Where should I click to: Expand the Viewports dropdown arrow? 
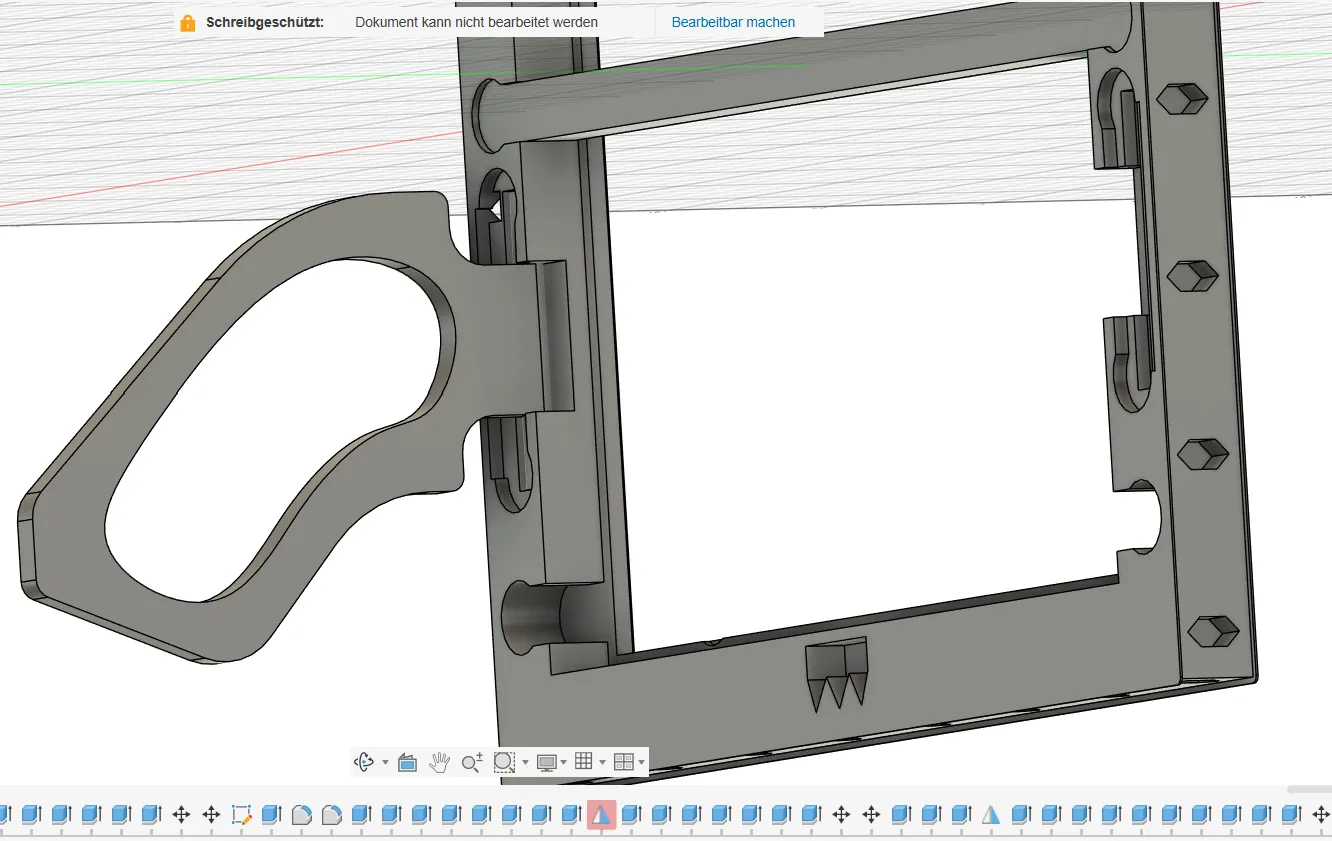641,763
